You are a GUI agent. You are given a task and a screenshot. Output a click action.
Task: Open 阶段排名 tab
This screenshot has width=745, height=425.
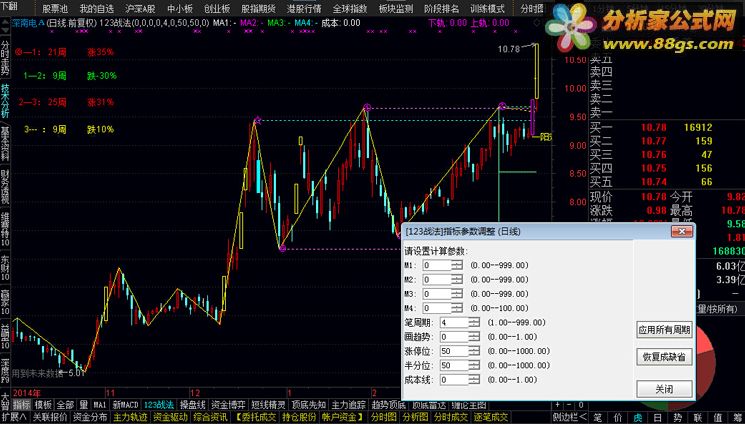tap(441, 9)
